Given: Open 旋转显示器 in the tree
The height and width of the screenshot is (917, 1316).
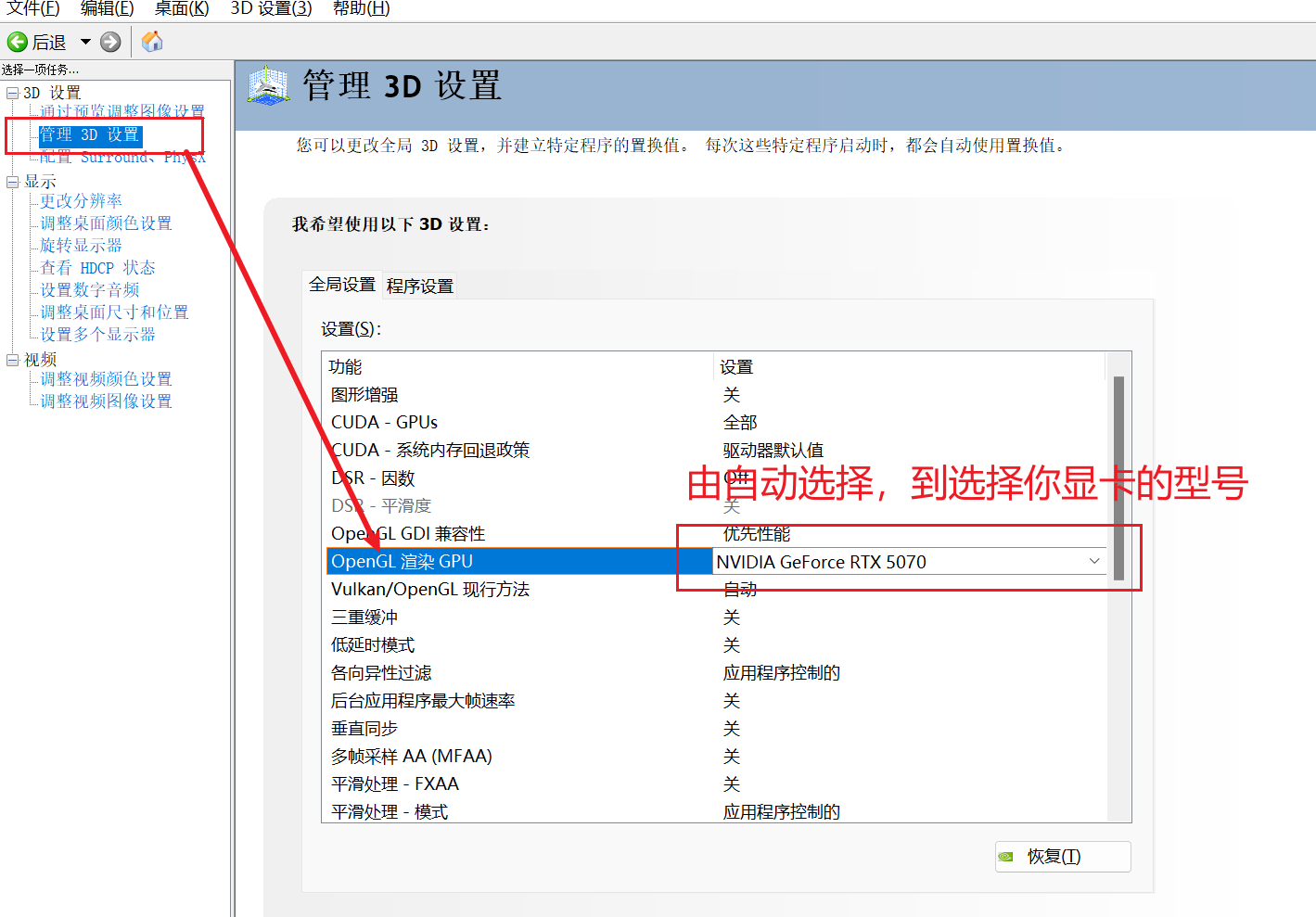Looking at the screenshot, I should coord(81,245).
